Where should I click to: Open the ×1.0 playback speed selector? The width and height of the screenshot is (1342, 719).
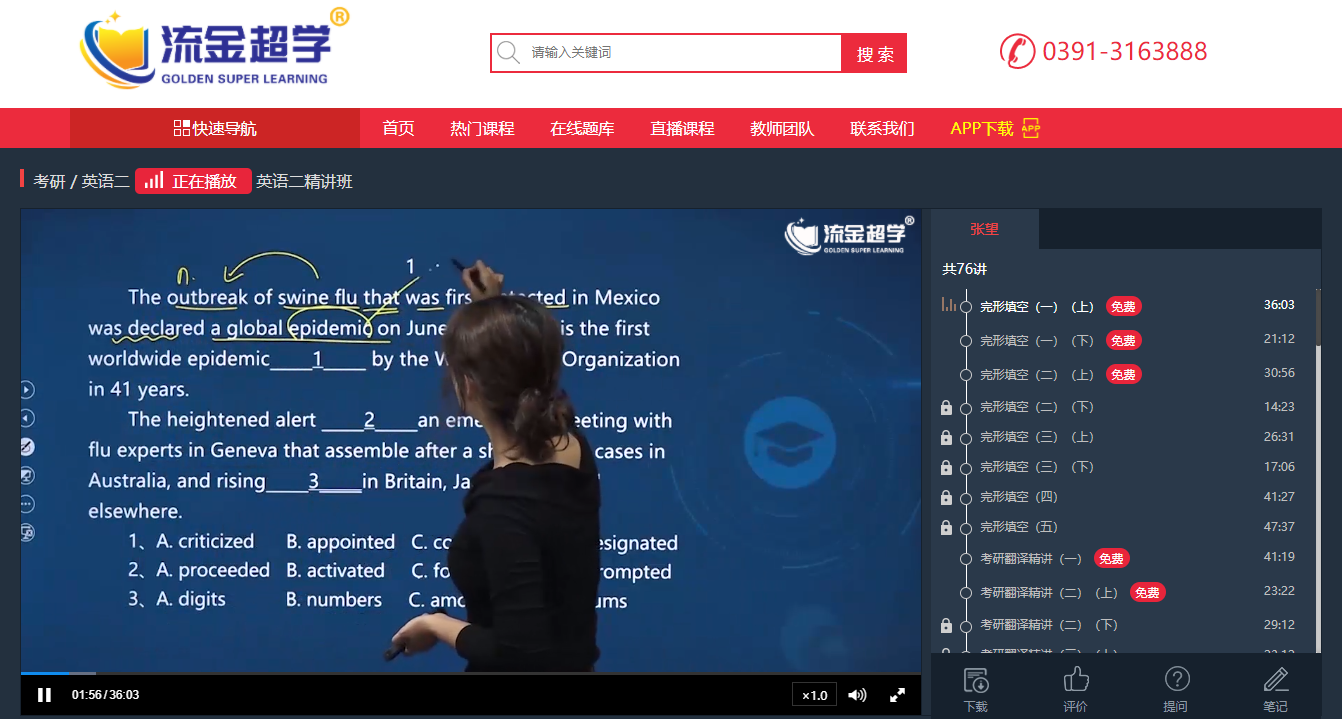click(813, 694)
